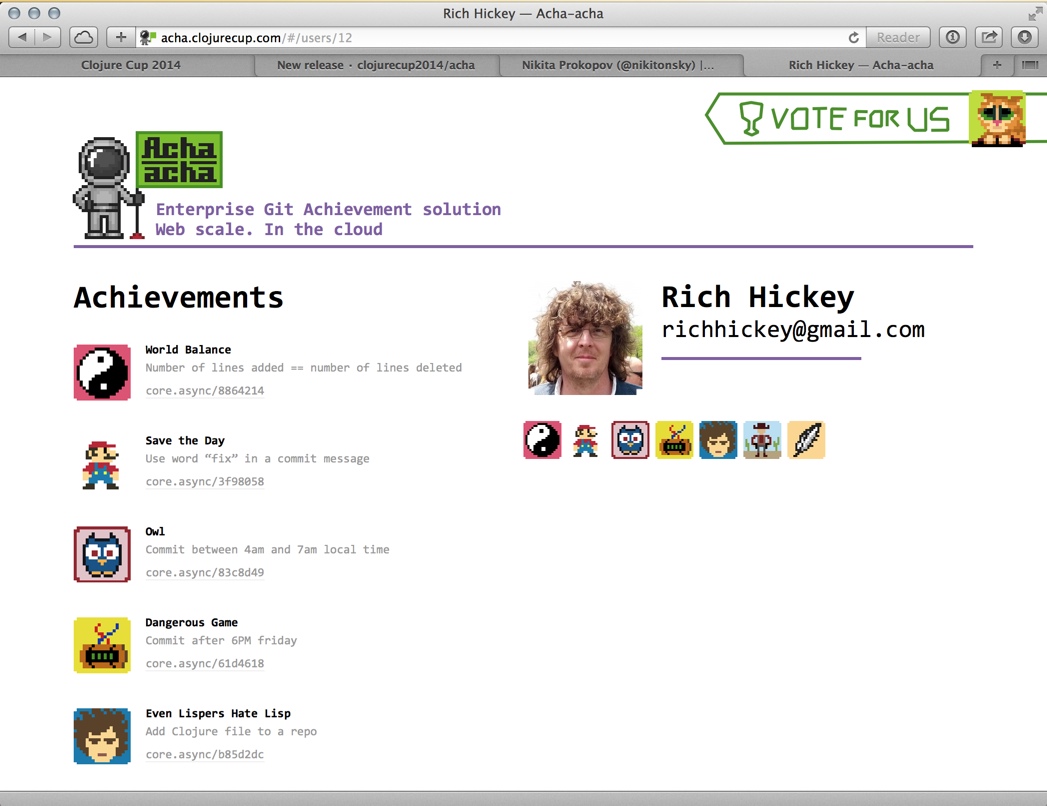Click the Even Lispers Hate Lisp face icon
The width and height of the screenshot is (1047, 806).
point(101,734)
